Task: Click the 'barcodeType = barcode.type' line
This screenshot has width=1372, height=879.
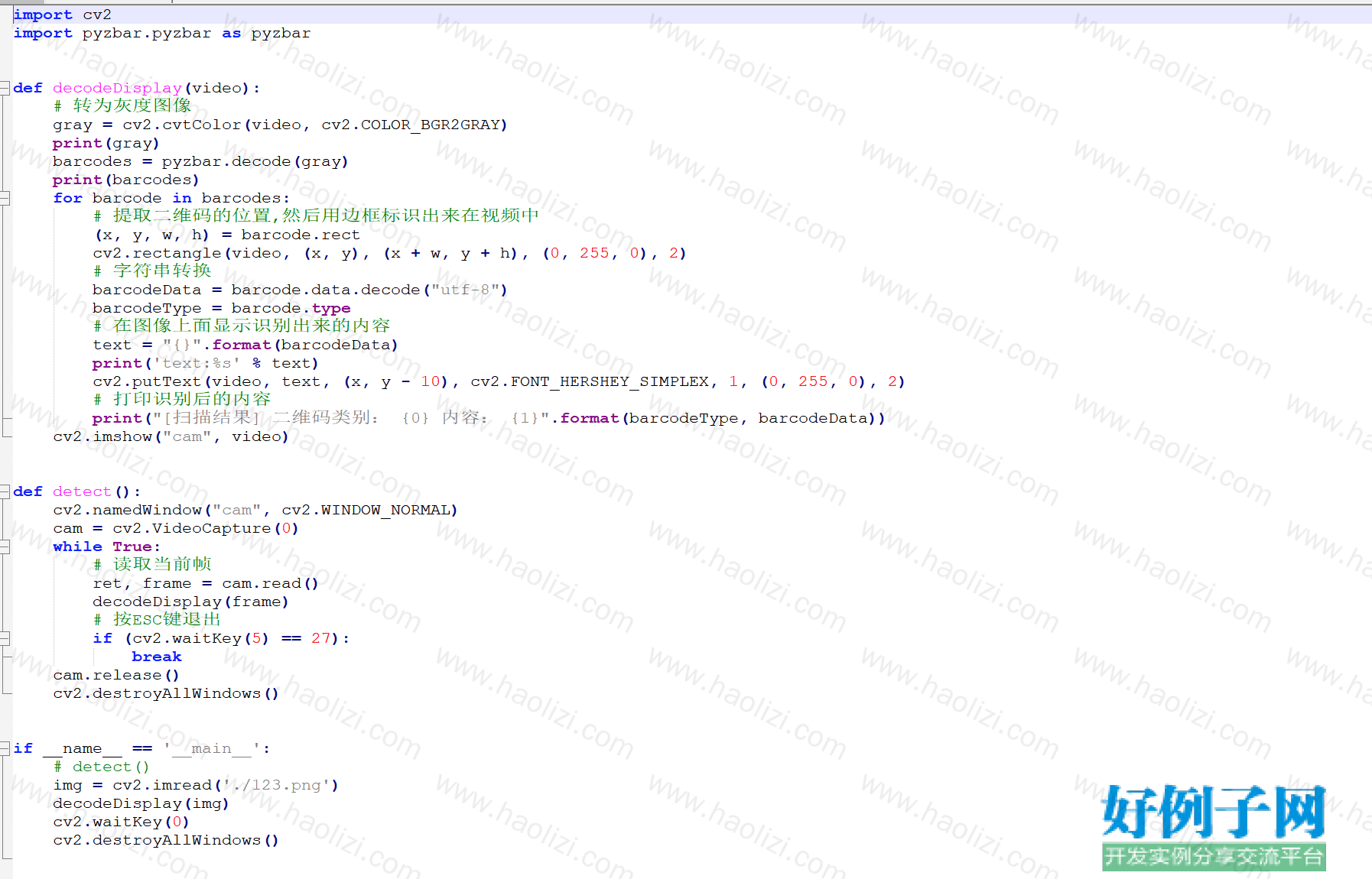Action: [222, 308]
